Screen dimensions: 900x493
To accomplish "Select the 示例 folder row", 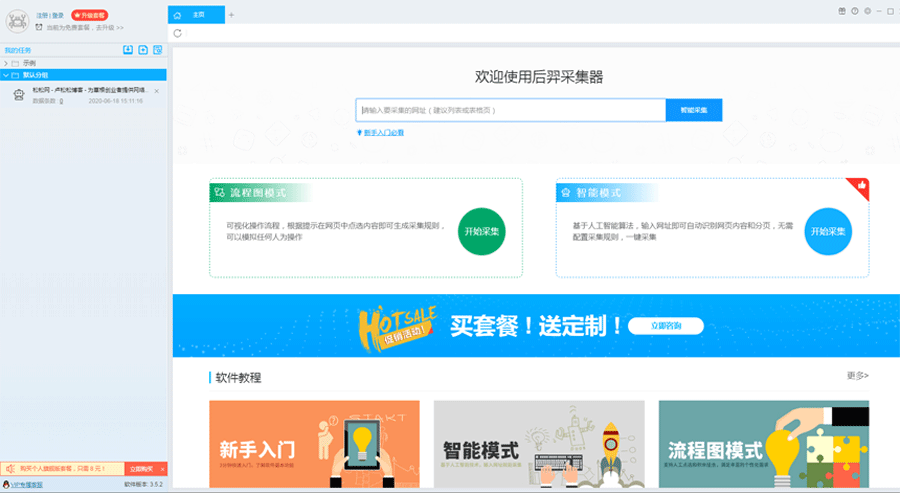I will [83, 63].
